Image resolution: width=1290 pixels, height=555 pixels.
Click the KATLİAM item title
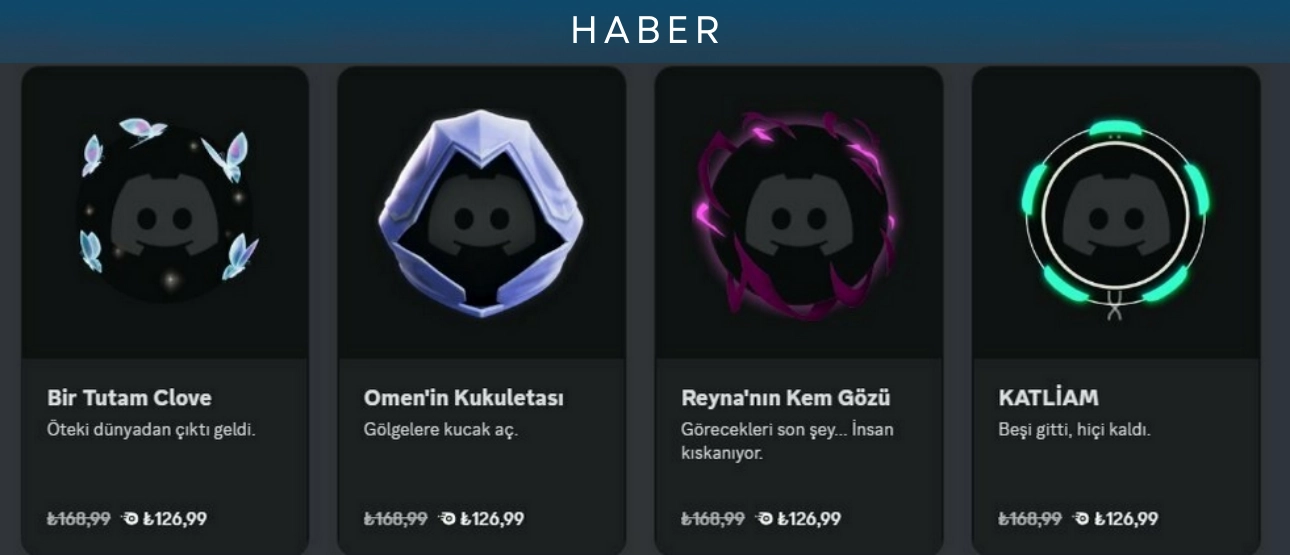click(1048, 398)
